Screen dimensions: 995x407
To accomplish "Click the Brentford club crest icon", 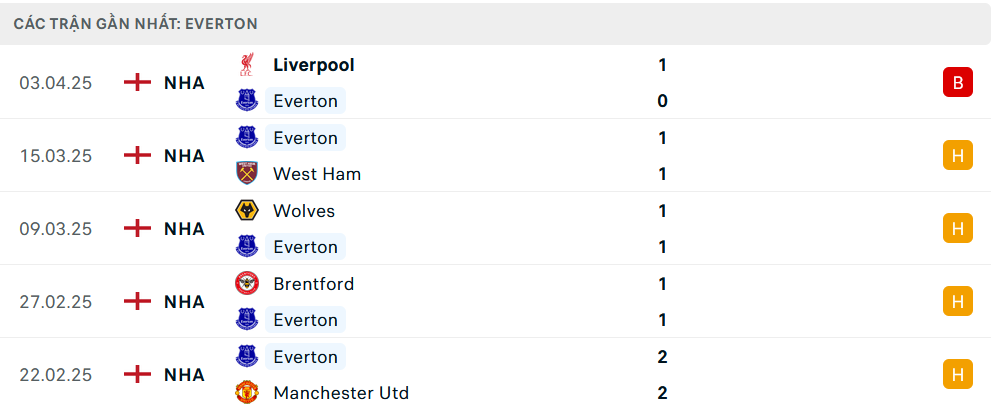I will [246, 284].
